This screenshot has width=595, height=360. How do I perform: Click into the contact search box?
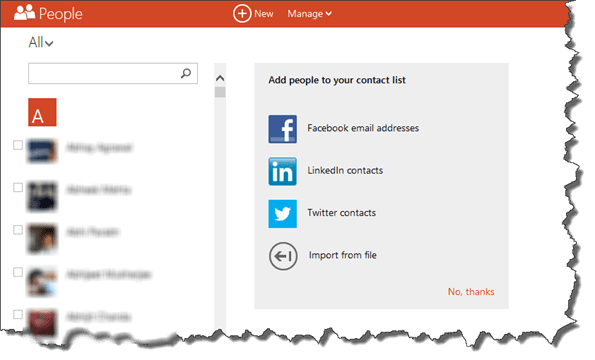(x=113, y=73)
